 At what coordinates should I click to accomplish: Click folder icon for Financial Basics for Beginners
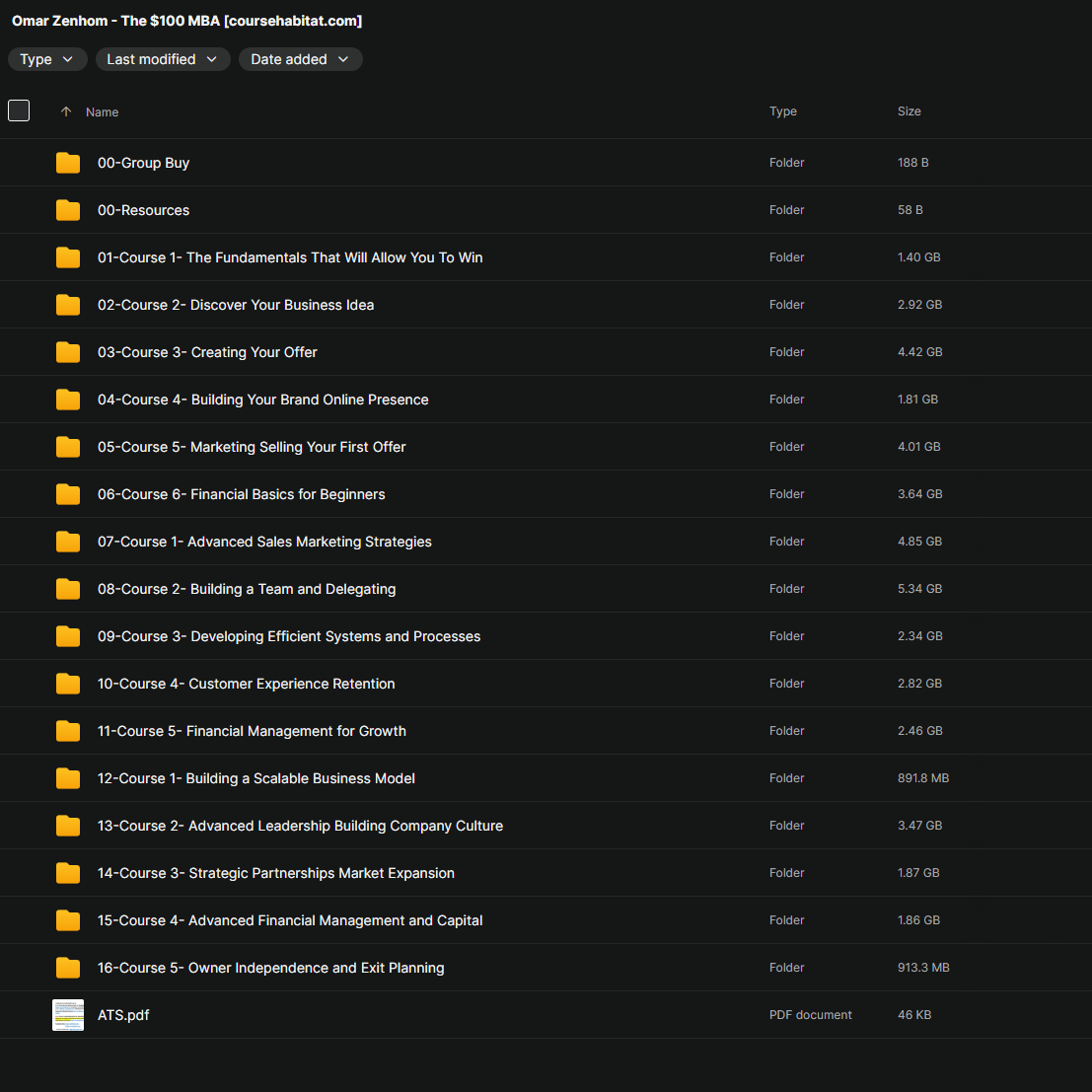point(67,494)
